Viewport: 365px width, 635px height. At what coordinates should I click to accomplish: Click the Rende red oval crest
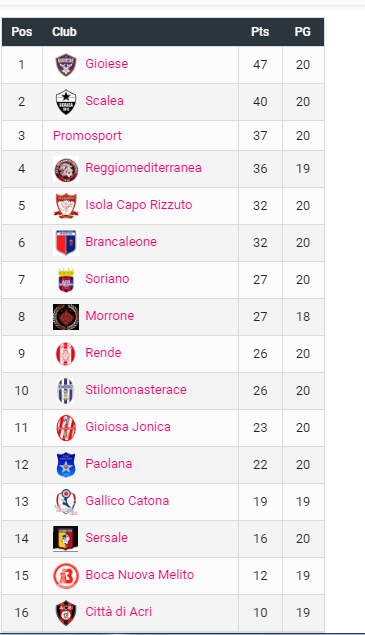tap(66, 354)
